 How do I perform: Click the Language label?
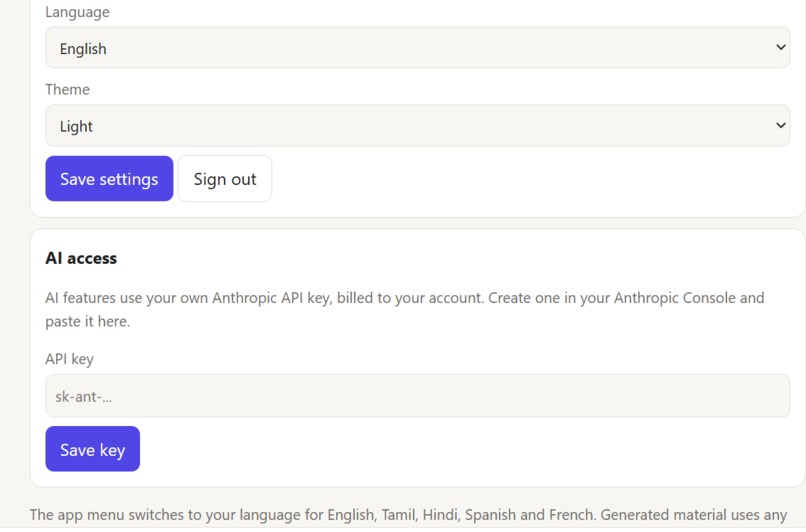(77, 12)
